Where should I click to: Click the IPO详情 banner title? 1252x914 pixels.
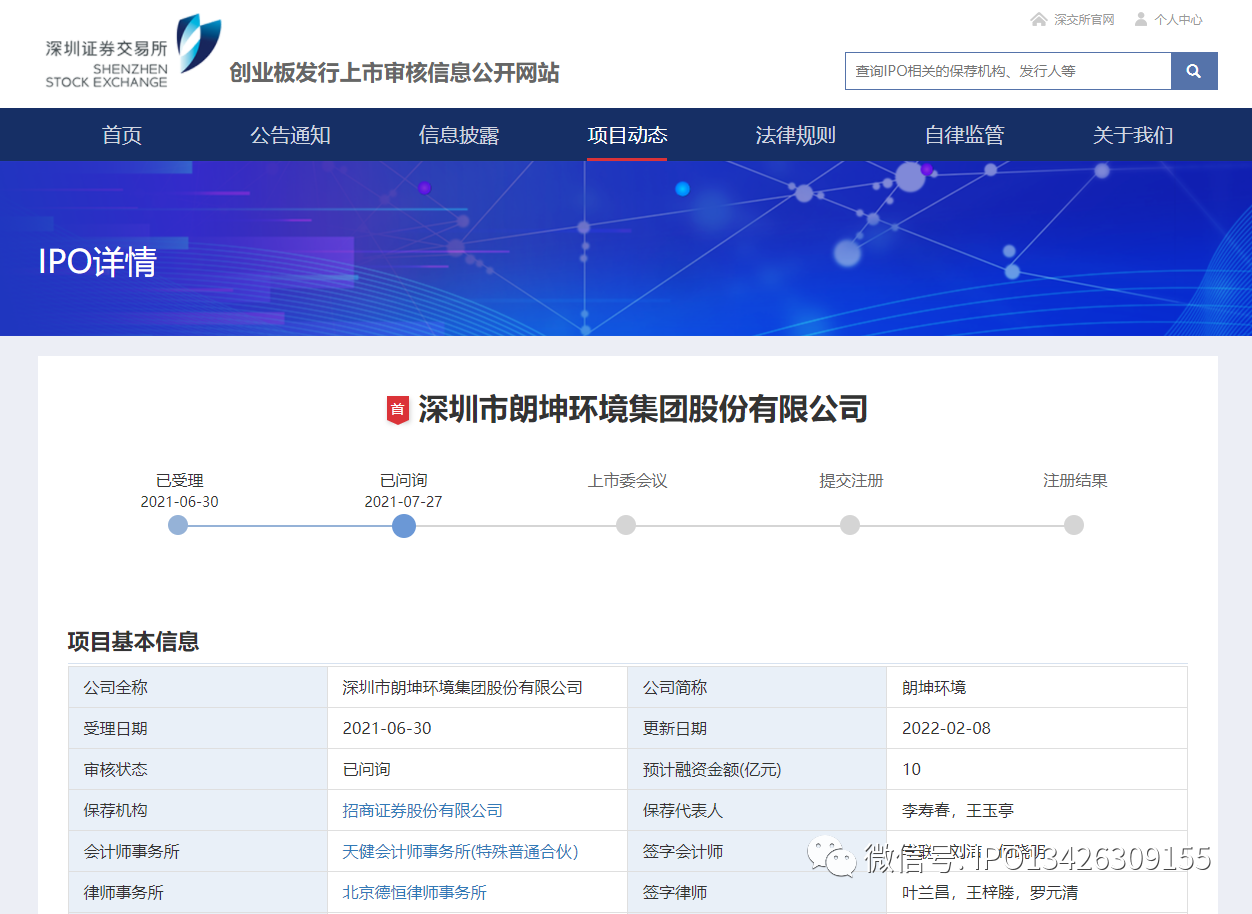[98, 262]
